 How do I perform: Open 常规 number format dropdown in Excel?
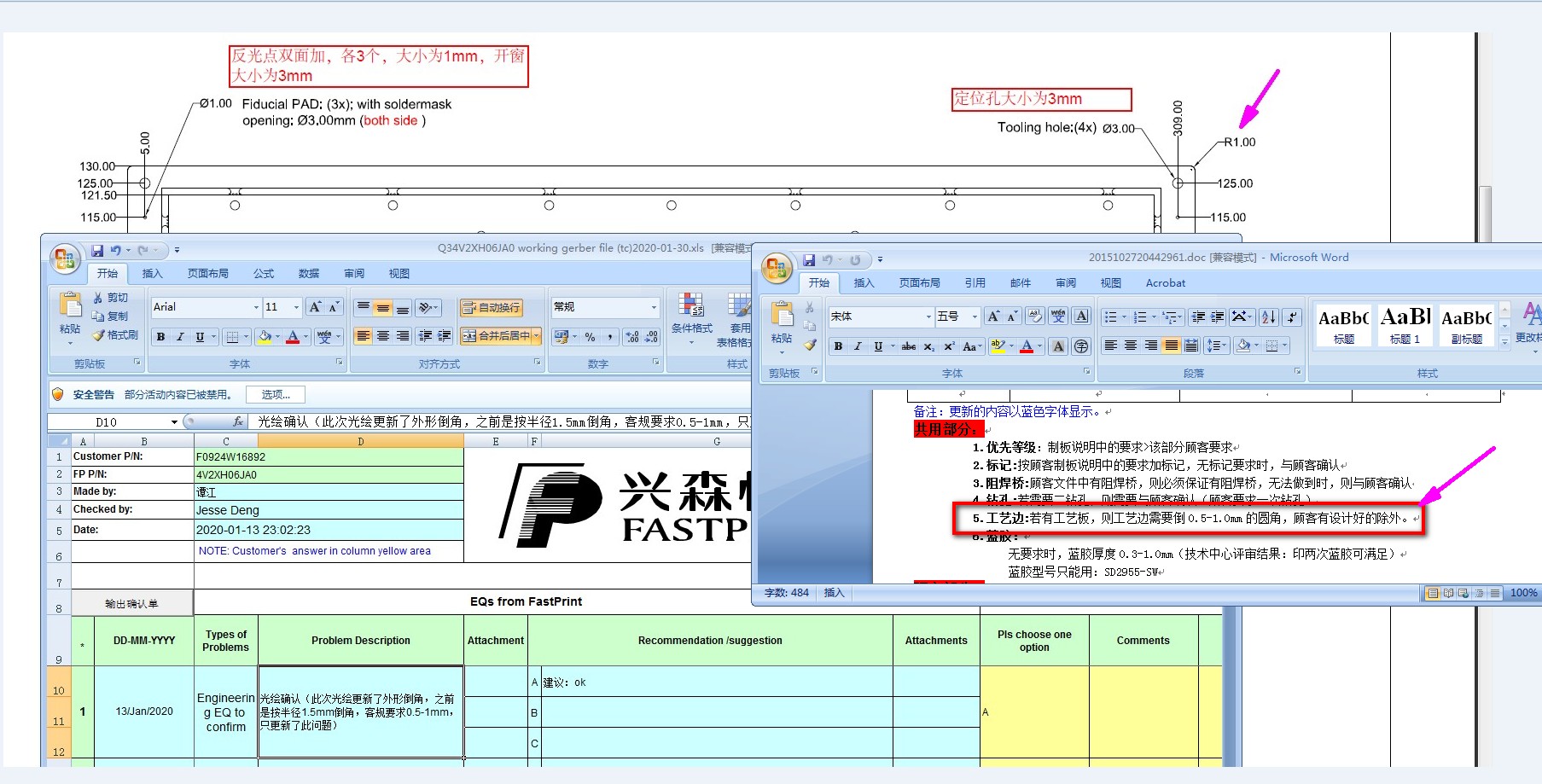click(655, 307)
